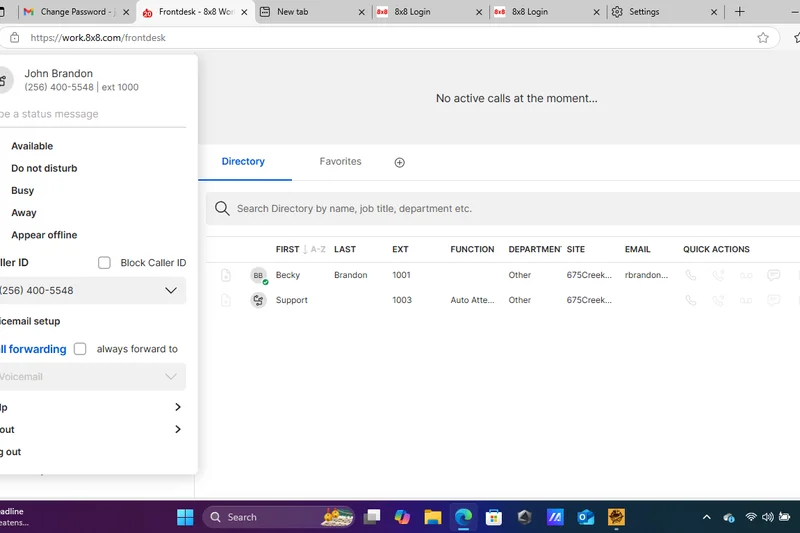The height and width of the screenshot is (533, 800).
Task: Click the add-to-favorites icon beside Becky
Action: click(x=226, y=275)
